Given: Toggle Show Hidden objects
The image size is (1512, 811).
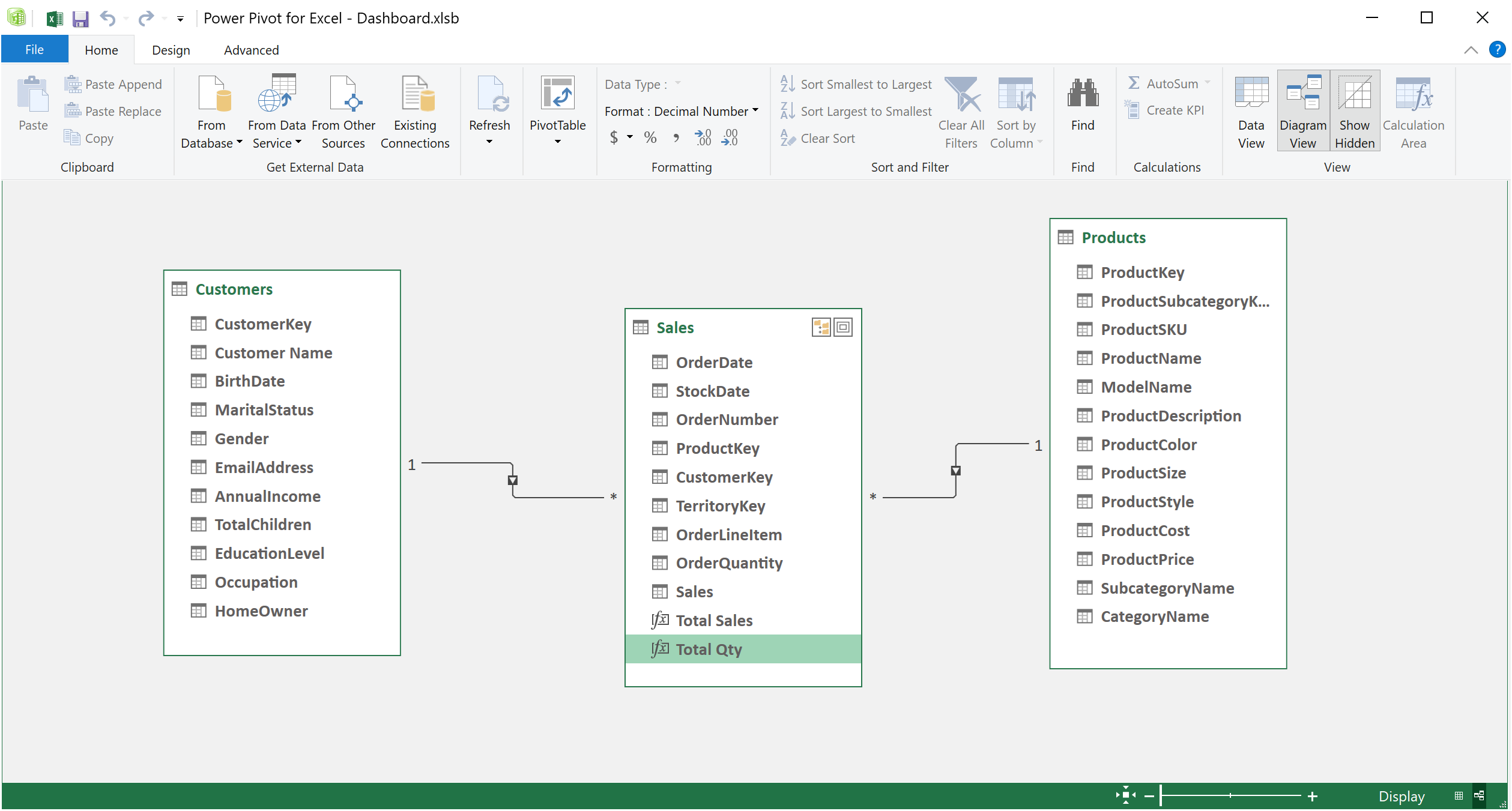Looking at the screenshot, I should pyautogui.click(x=1355, y=110).
